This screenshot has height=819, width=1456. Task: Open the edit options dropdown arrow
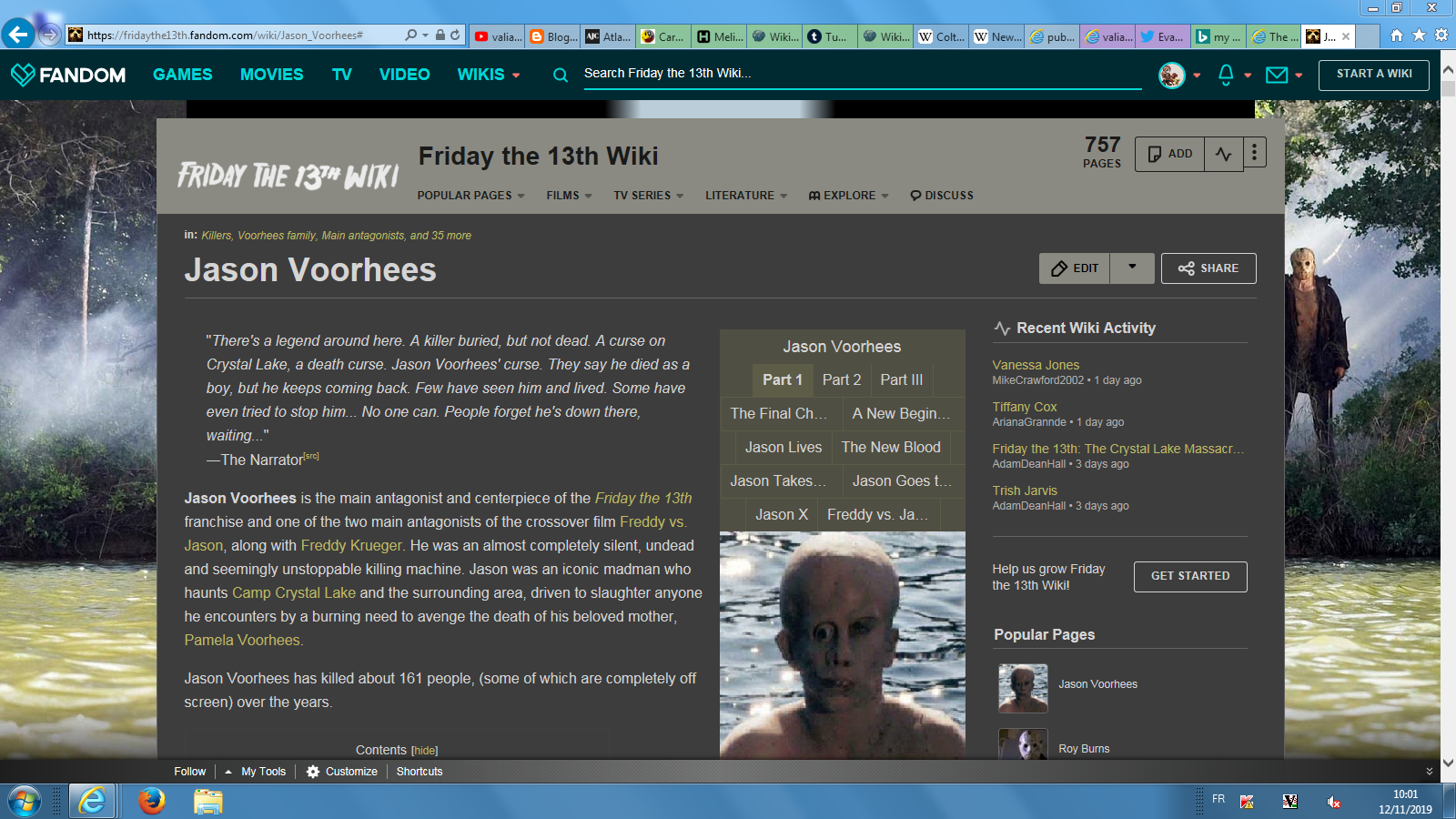(1132, 268)
